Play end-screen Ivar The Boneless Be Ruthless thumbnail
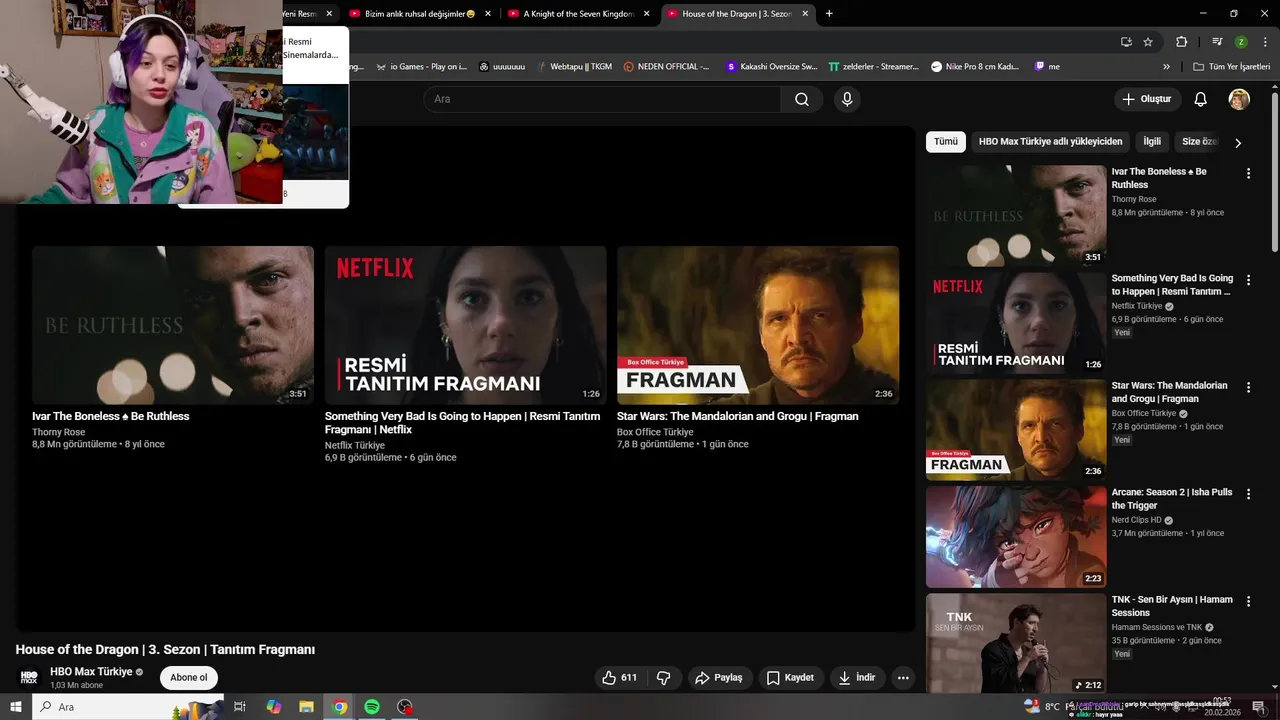Screen dimensions: 1280x720 click(x=173, y=325)
